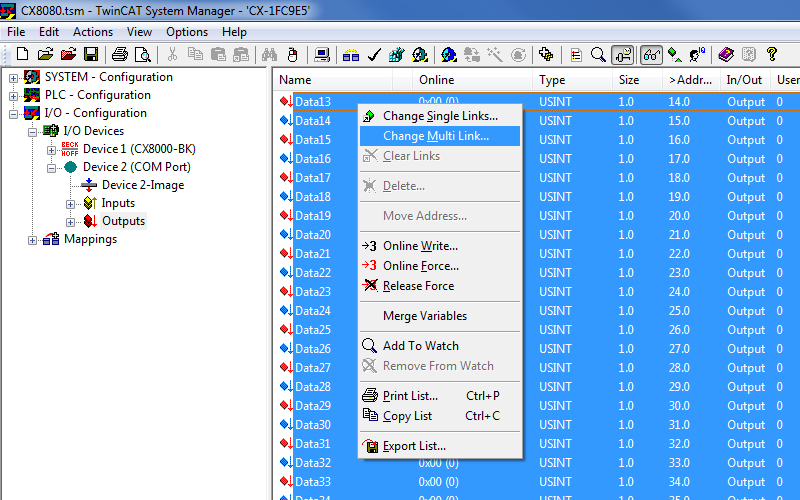Choose Merge Variables from the context menu
Image resolution: width=800 pixels, height=500 pixels.
coord(440,315)
